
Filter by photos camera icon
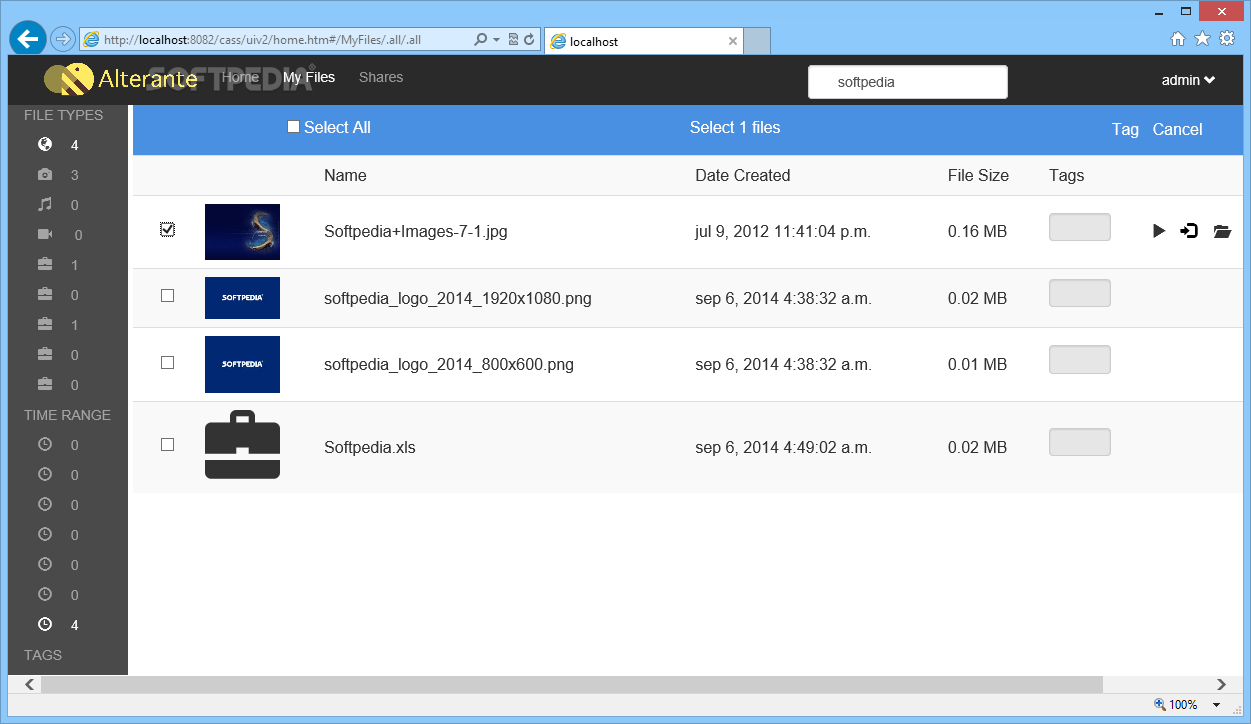[44, 175]
